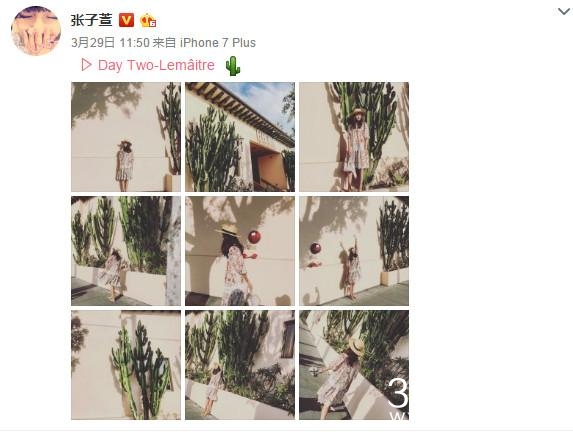Click the cactus emoji icon
Viewport: 573px width, 432px height.
(232, 66)
